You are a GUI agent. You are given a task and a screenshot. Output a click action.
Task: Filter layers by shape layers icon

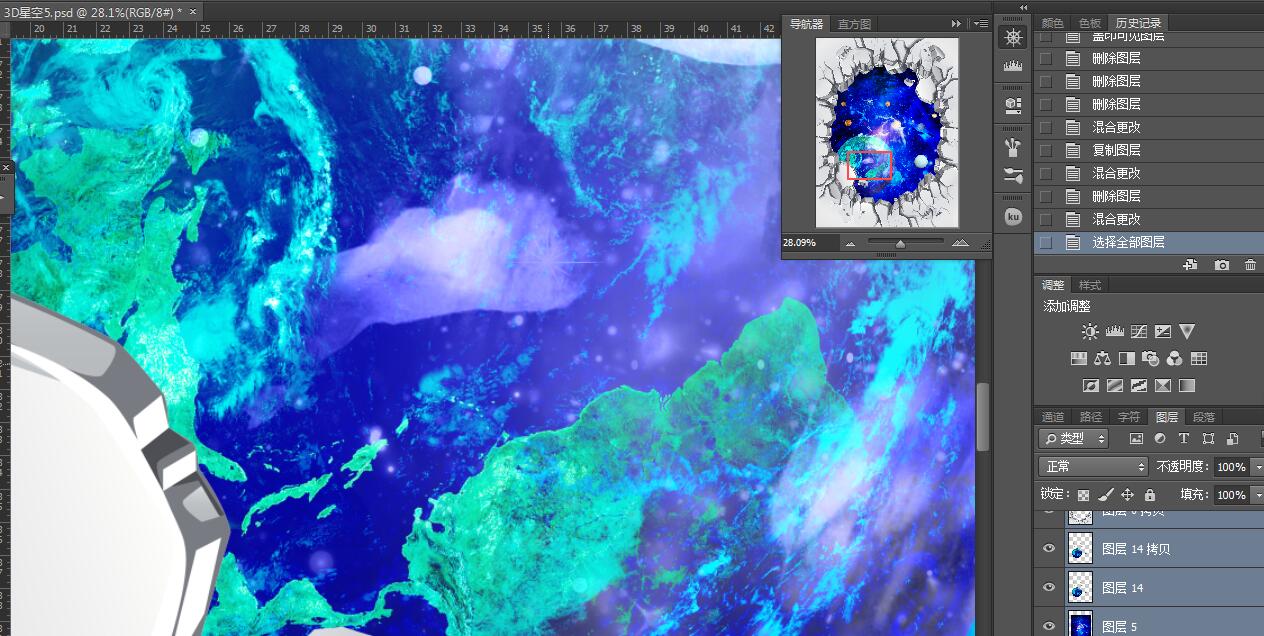pos(1208,438)
